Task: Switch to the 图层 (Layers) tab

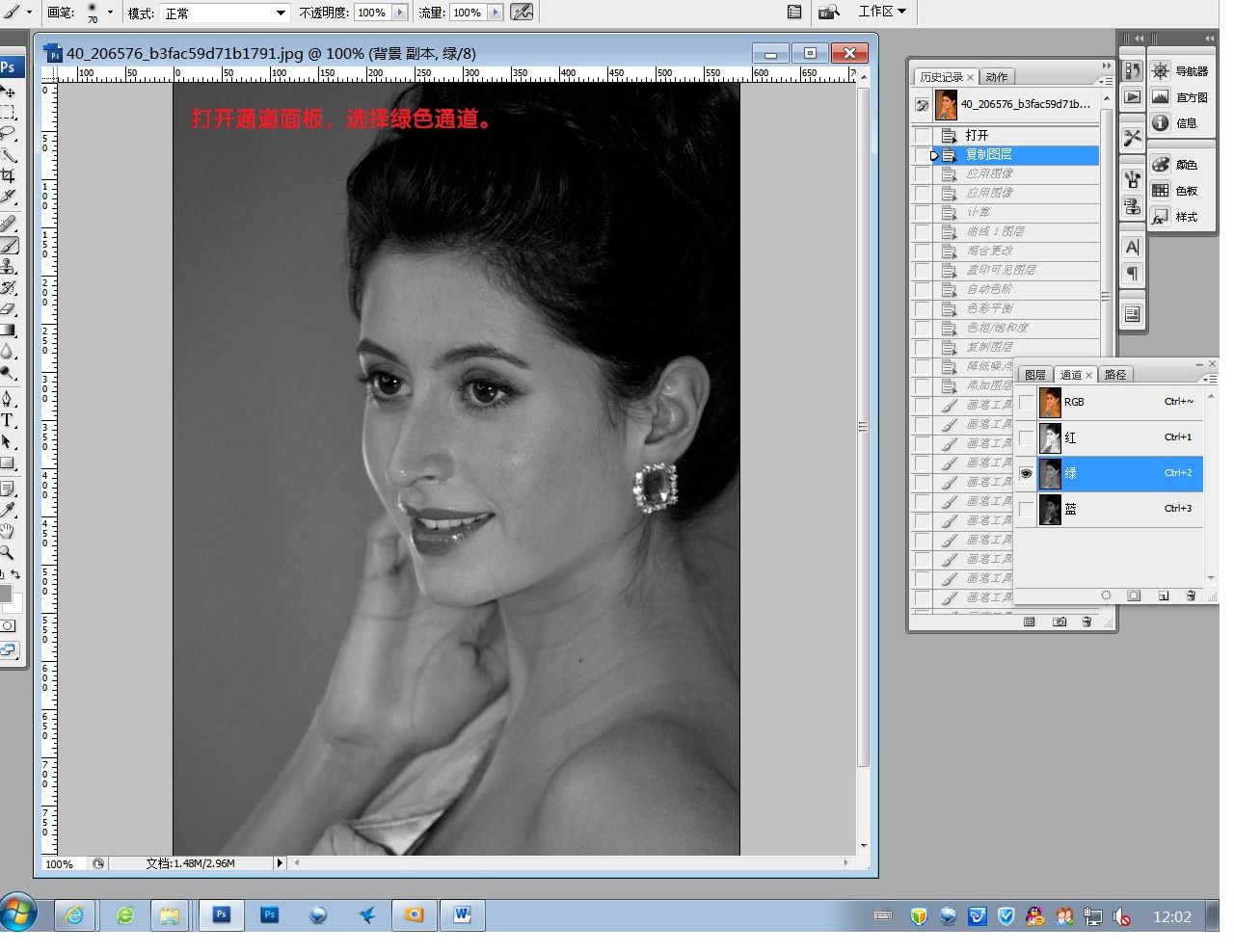Action: coord(1035,375)
